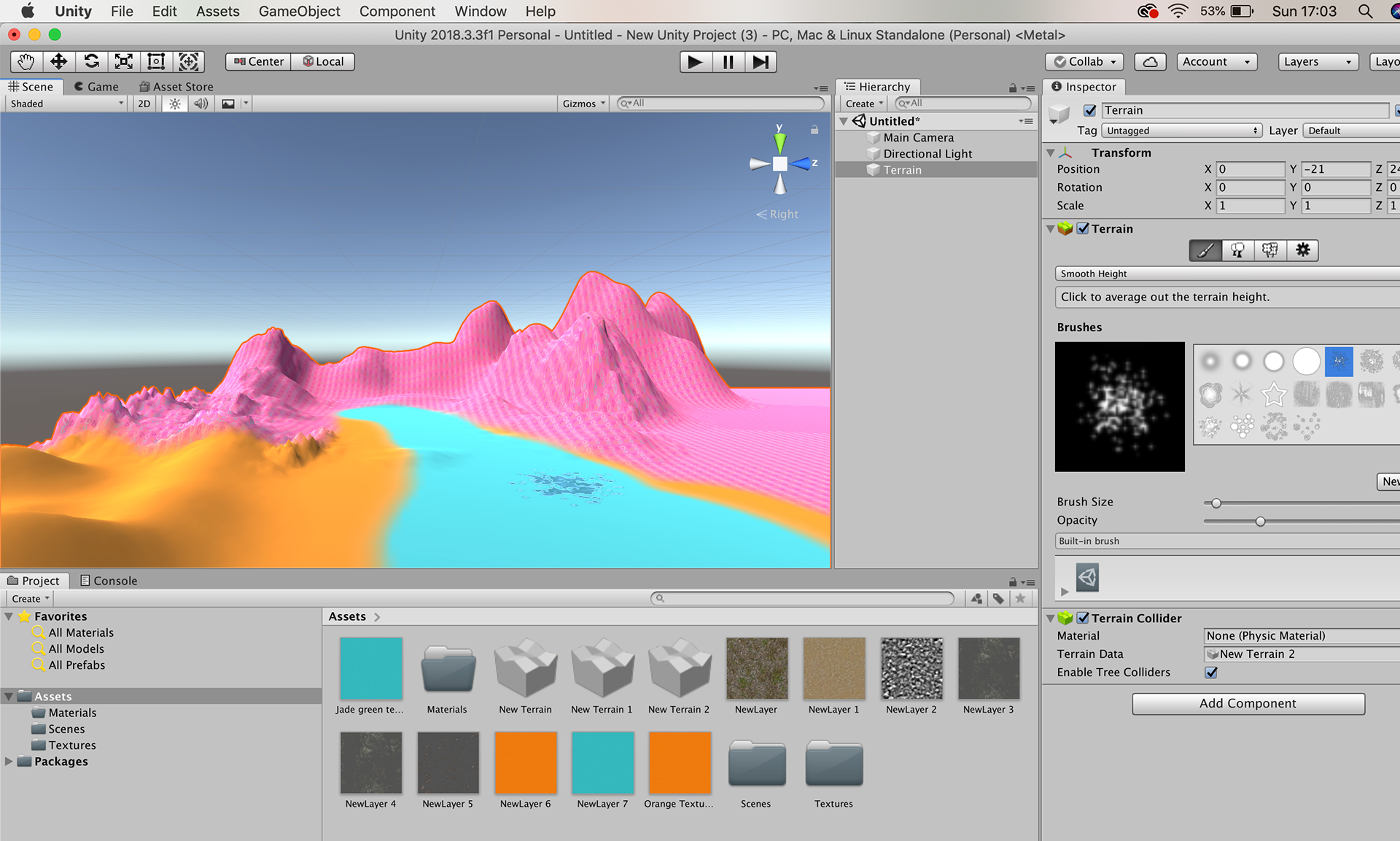The height and width of the screenshot is (841, 1400).
Task: Open the Layers dropdown
Action: tap(1319, 62)
